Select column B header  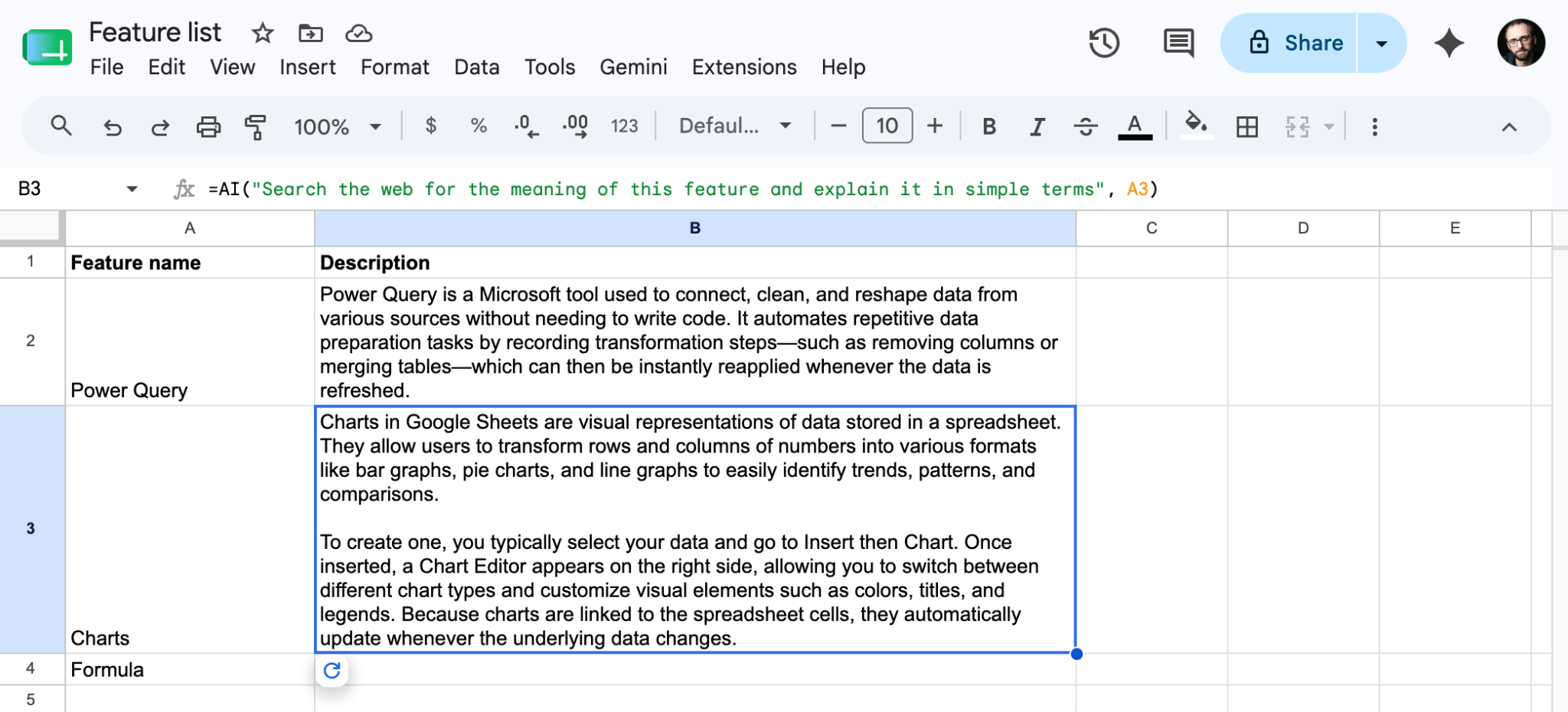[x=695, y=228]
